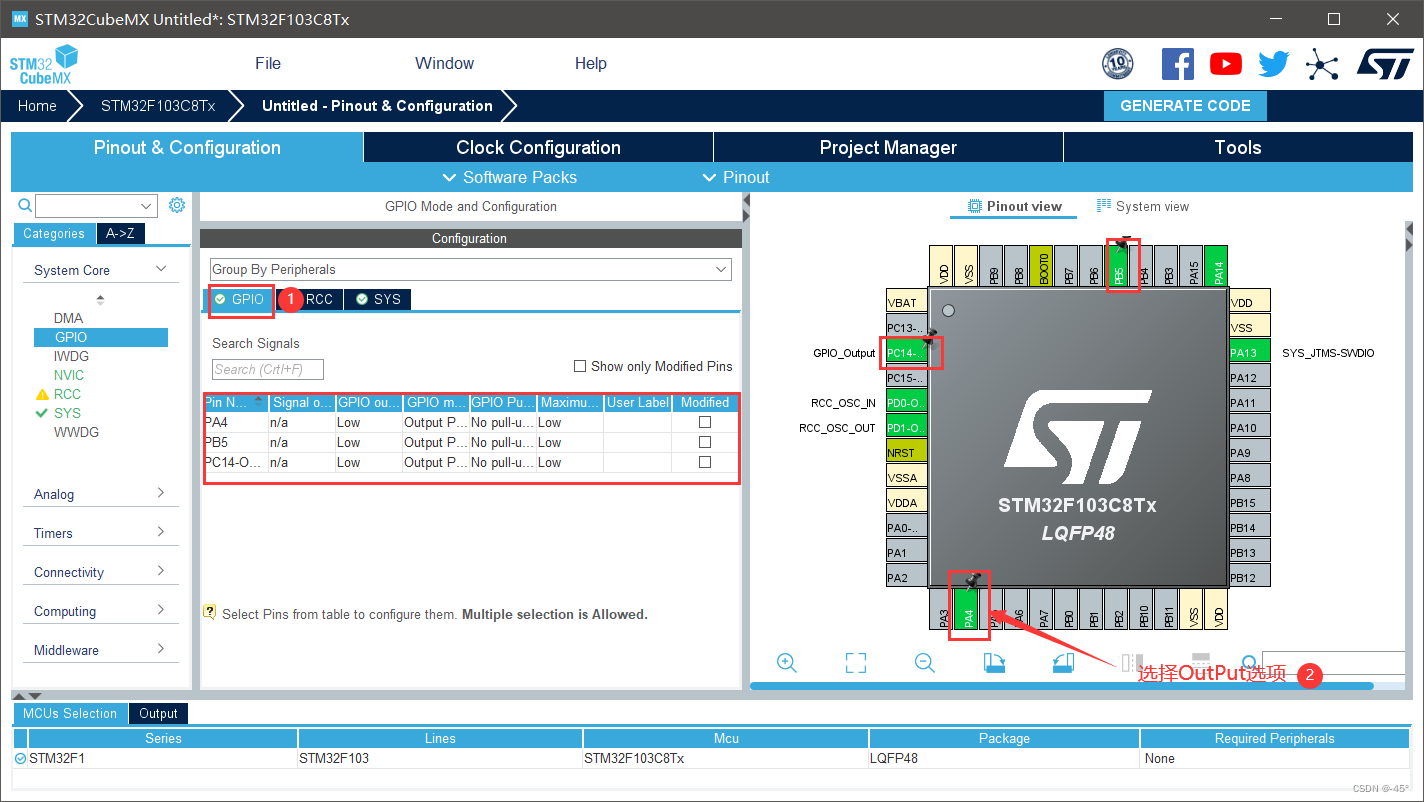
Task: Click the STM32CubeMX logo
Action: pyautogui.click(x=43, y=64)
